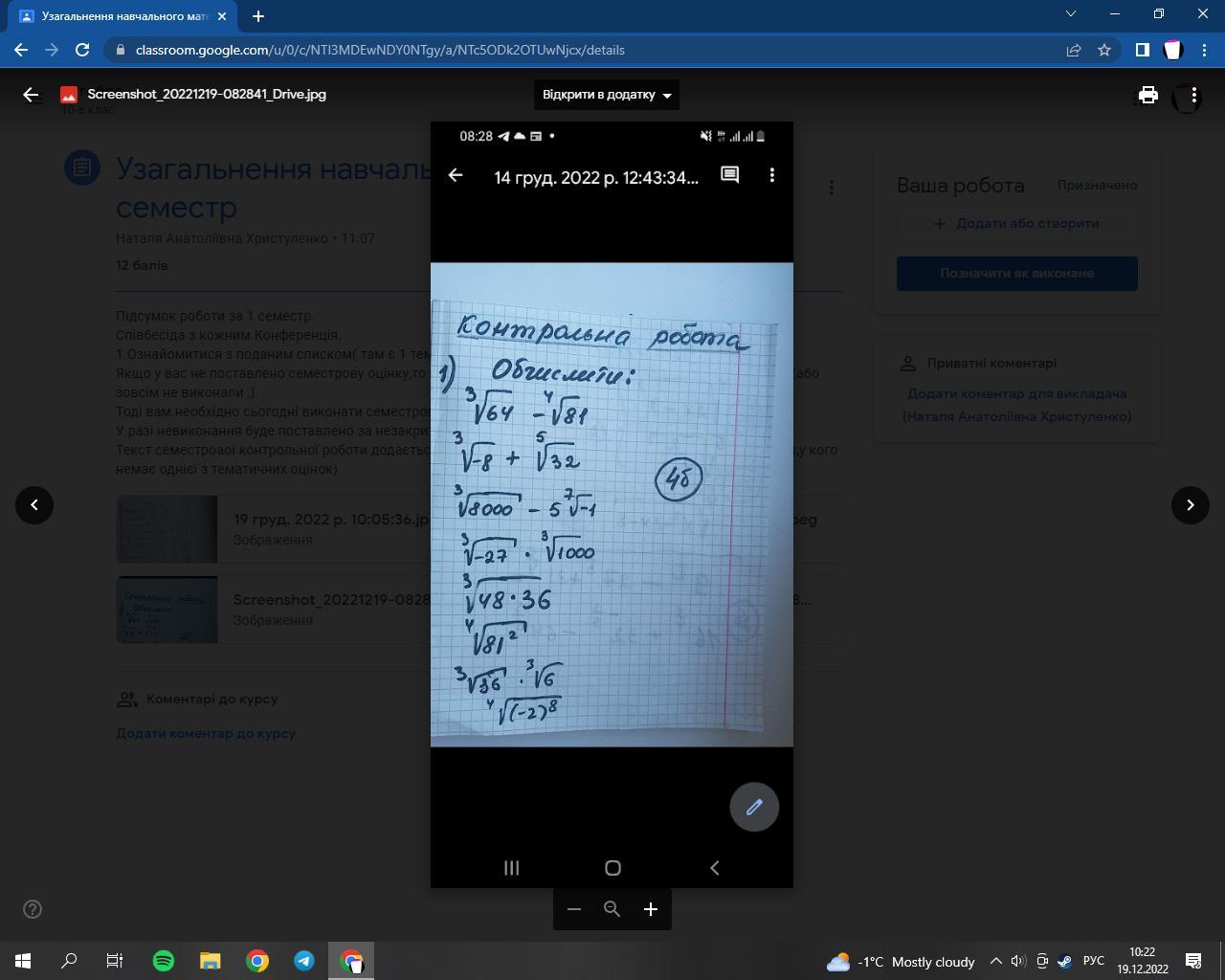The height and width of the screenshot is (980, 1225).
Task: Reset zoom with magnifier icon
Action: 612,909
